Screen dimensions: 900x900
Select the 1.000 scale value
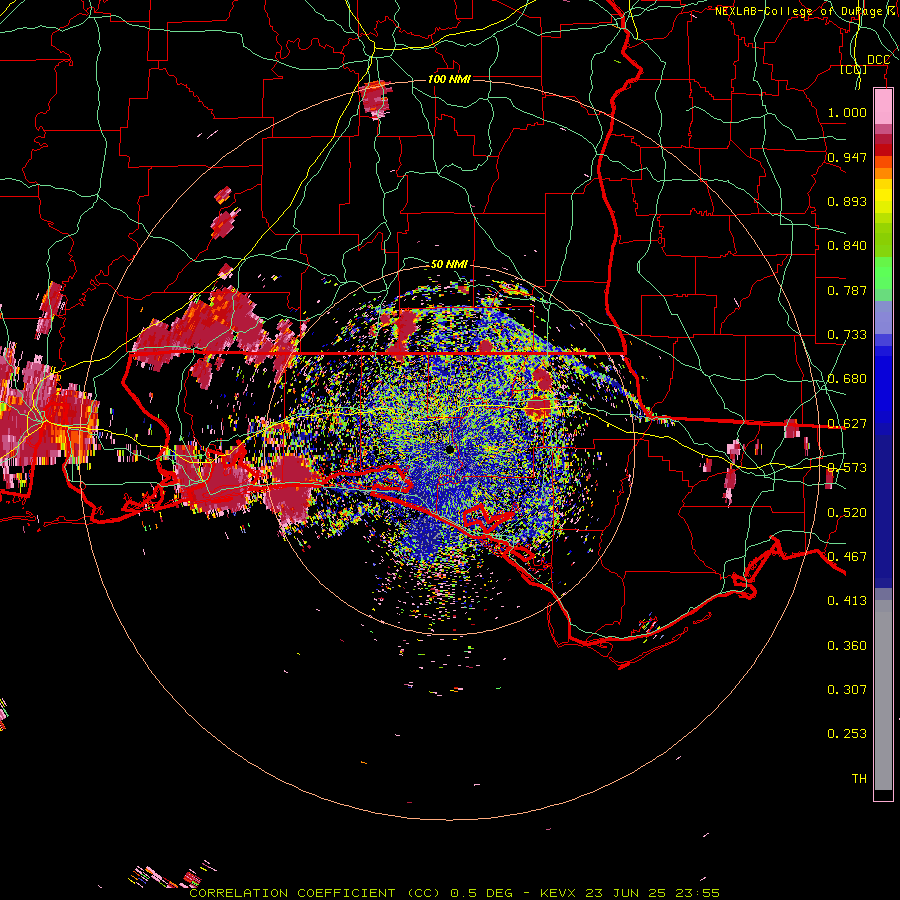[x=847, y=112]
